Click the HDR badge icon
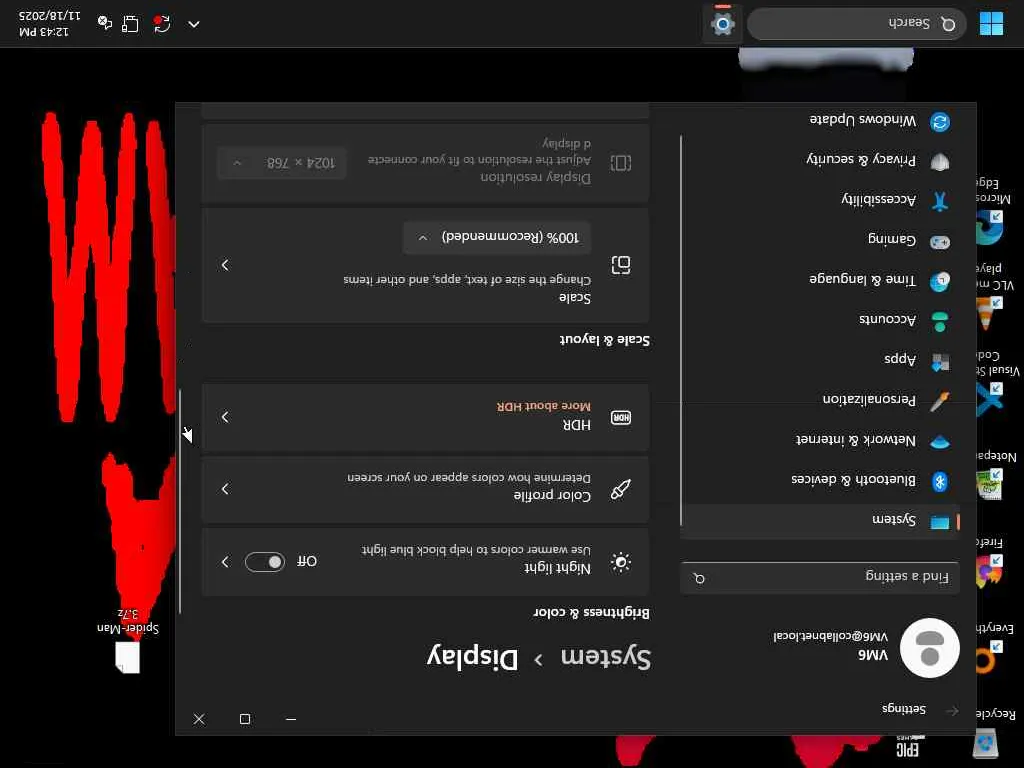 (x=620, y=417)
